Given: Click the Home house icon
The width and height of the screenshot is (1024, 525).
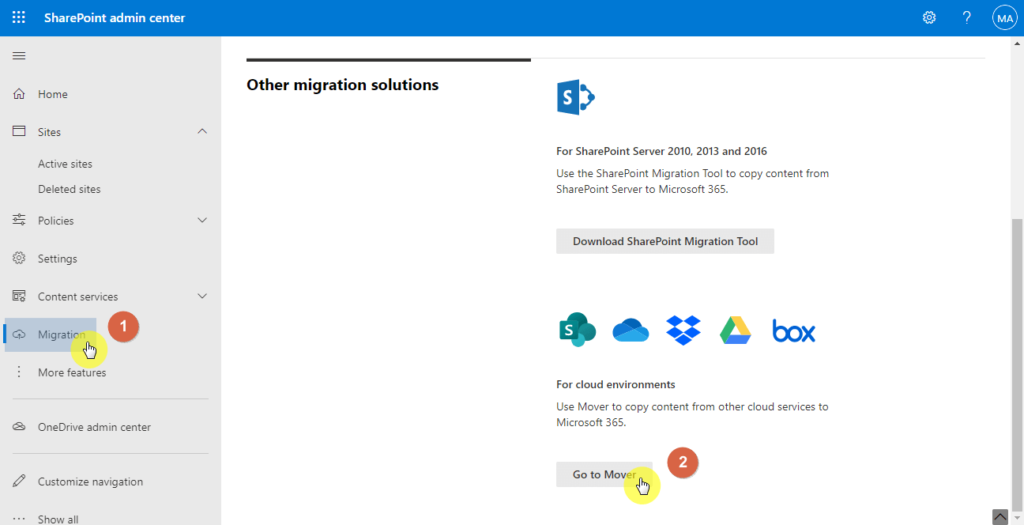Looking at the screenshot, I should (19, 94).
